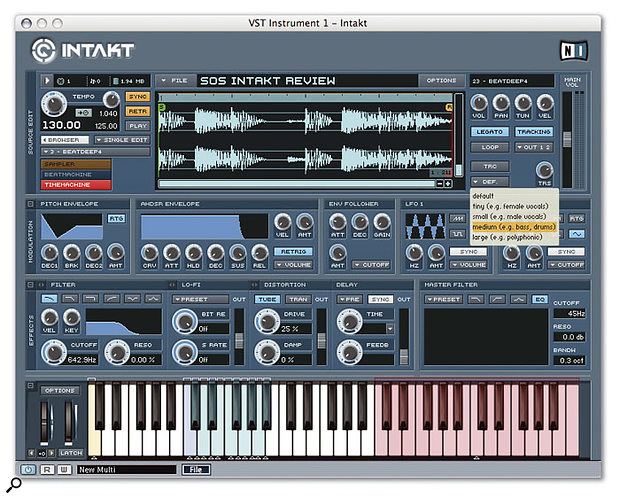This screenshot has height=499, width=620.
Task: Open Env Follower CUTOFF target dropdown
Action: 371,265
